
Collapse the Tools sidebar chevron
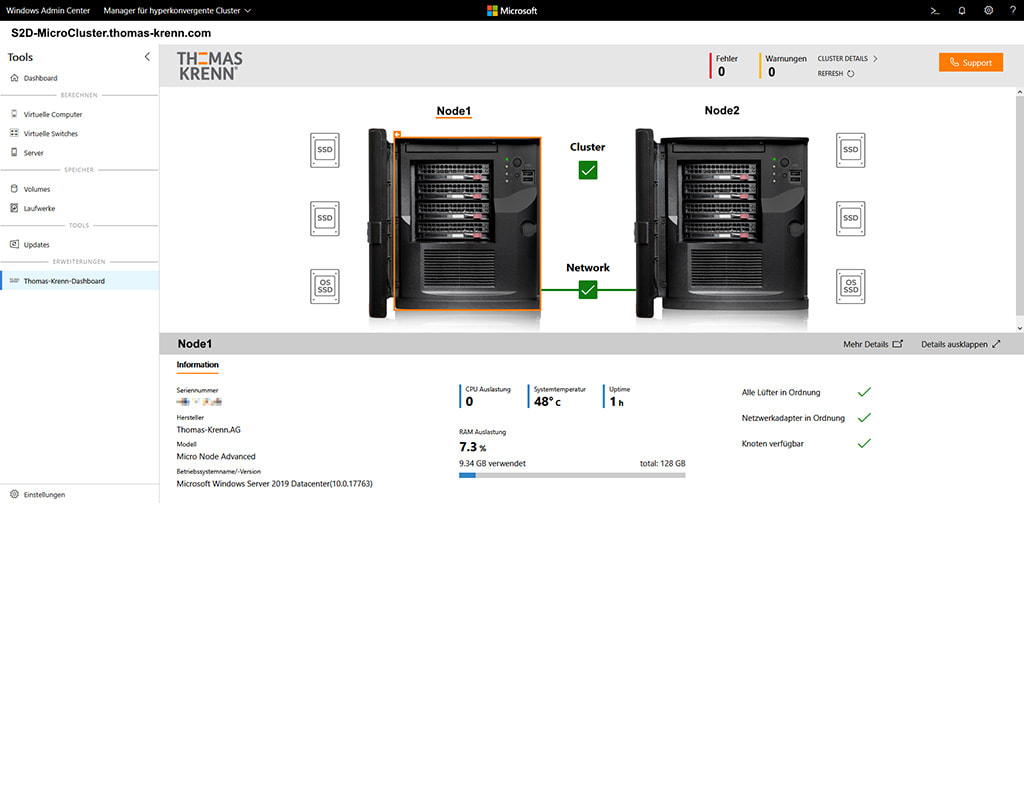click(x=147, y=57)
